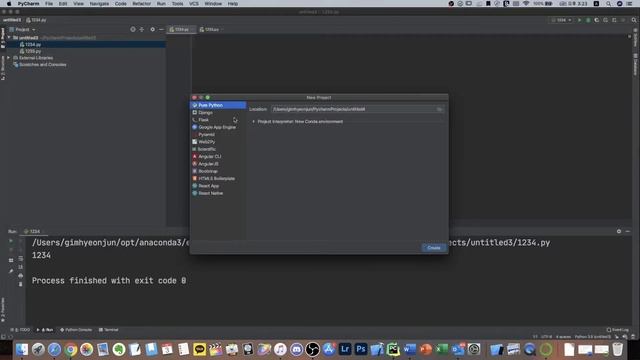The height and width of the screenshot is (360, 640).
Task: Browse for project location folder
Action: [440, 109]
